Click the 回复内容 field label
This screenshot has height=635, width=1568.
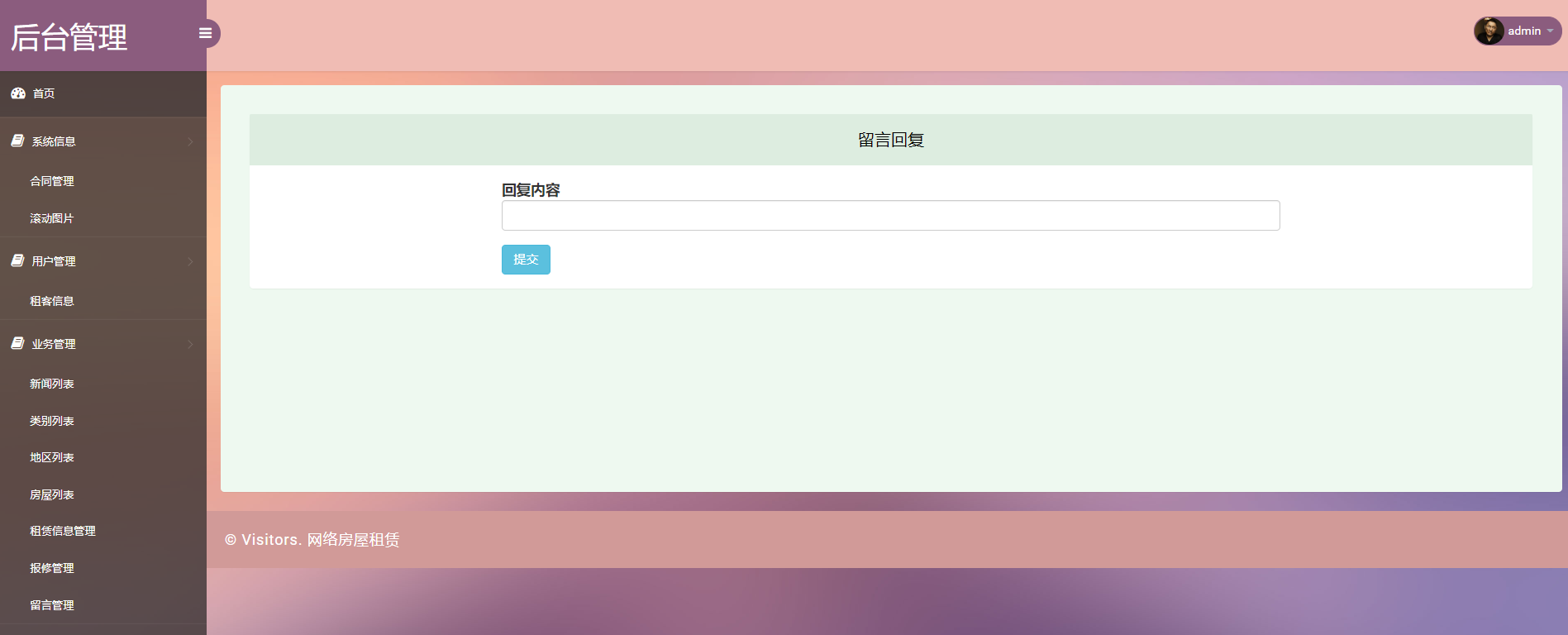531,190
